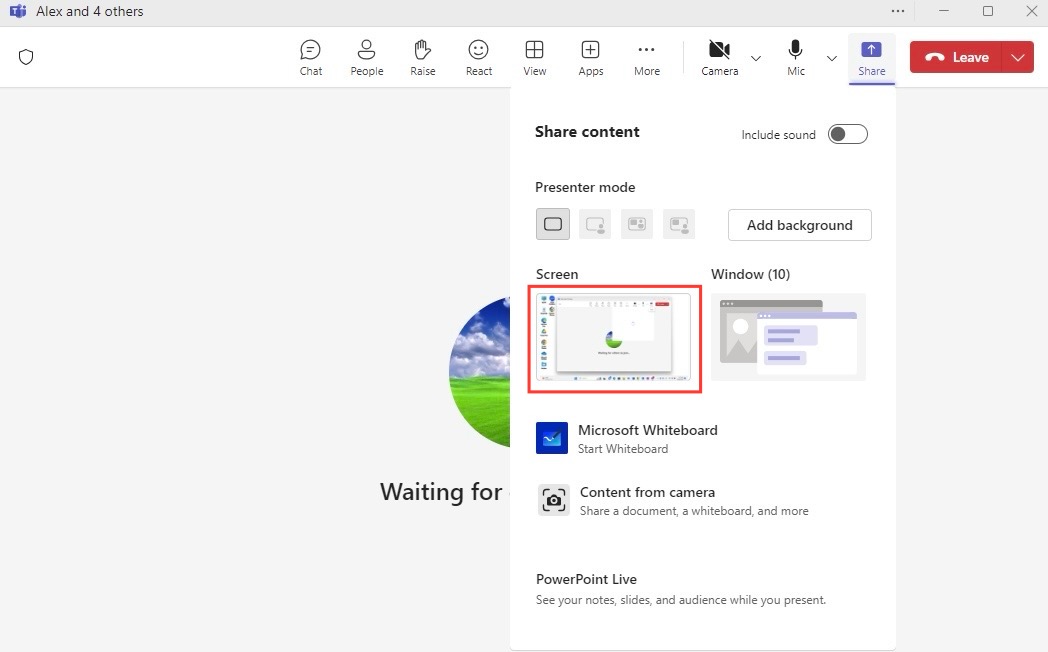The image size is (1048, 652).
Task: Click the Content from camera icon
Action: tap(553, 500)
